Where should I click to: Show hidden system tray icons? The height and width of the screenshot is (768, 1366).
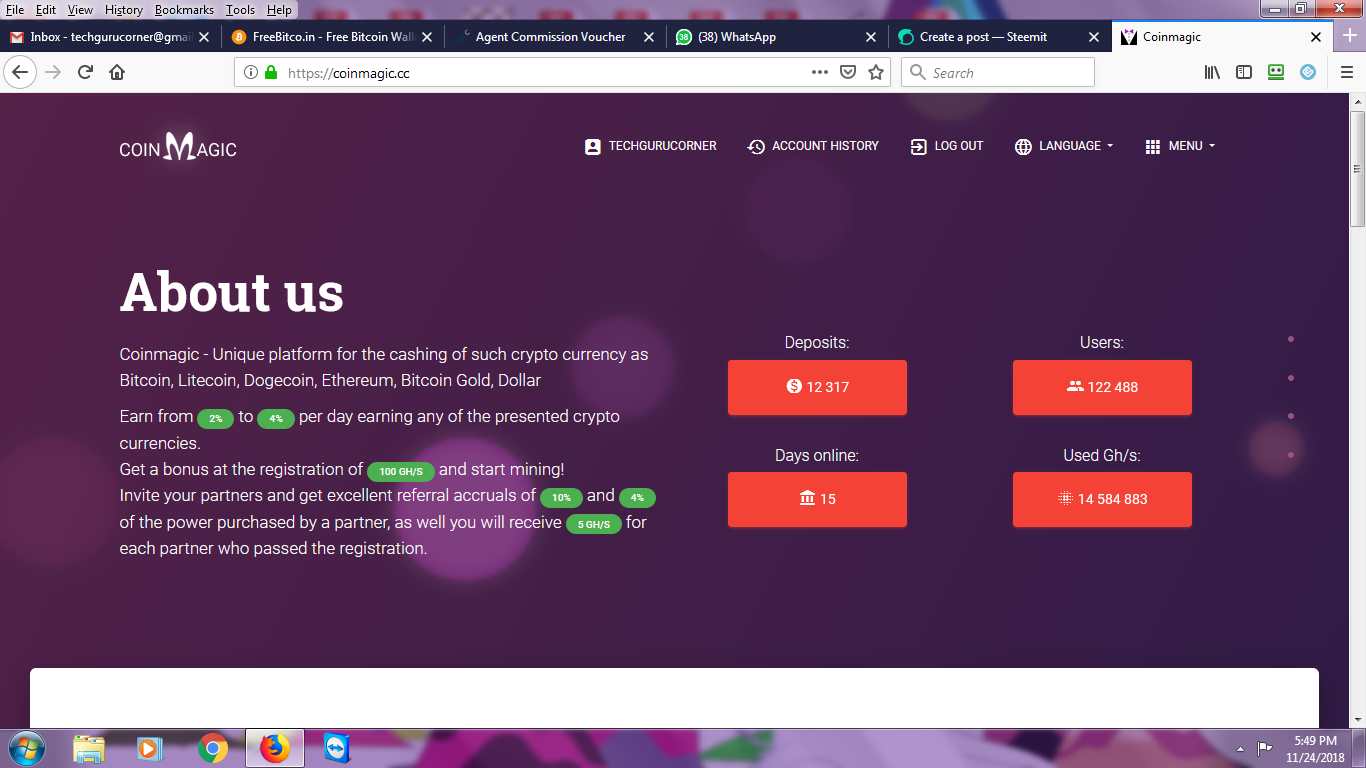tap(1241, 748)
